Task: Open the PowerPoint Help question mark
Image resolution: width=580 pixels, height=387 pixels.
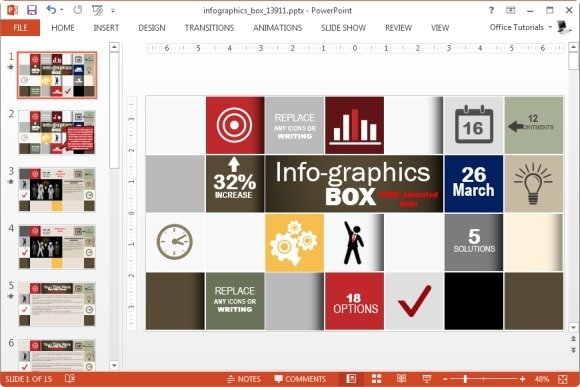Action: coord(491,10)
